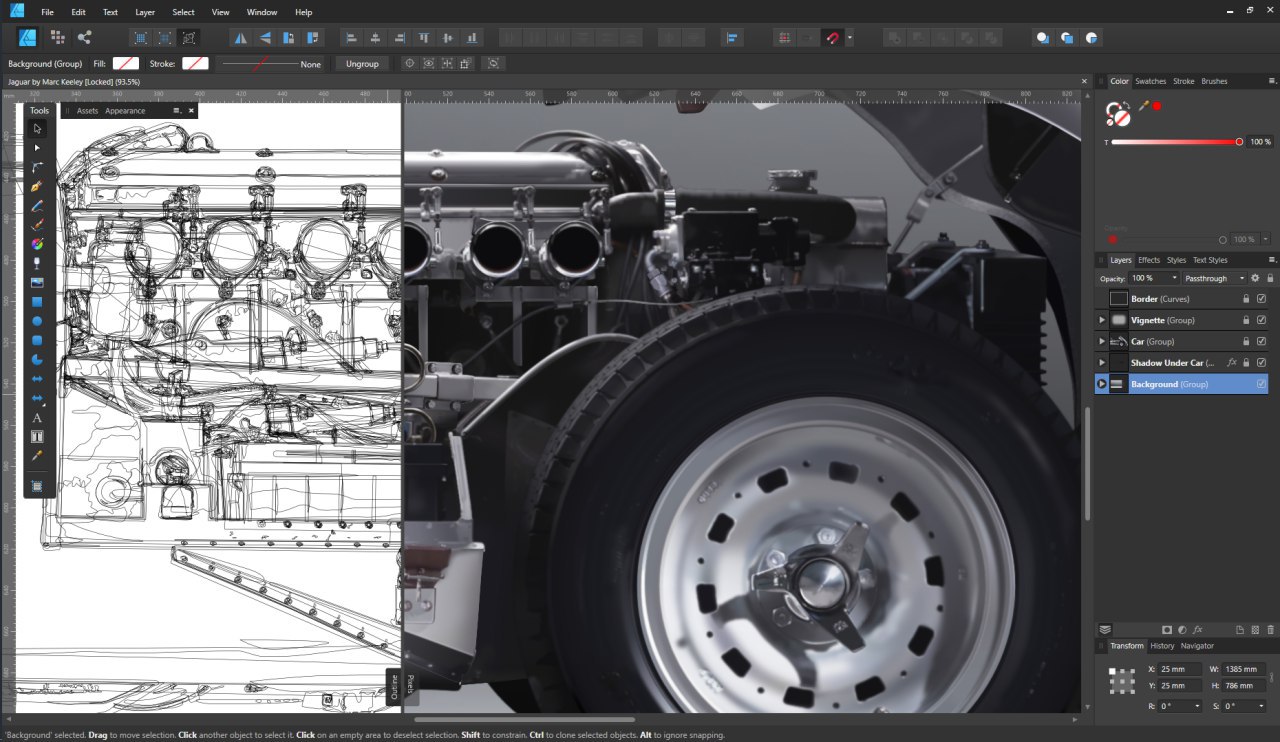This screenshot has height=742, width=1280.
Task: Select the Node tool
Action: point(37,148)
